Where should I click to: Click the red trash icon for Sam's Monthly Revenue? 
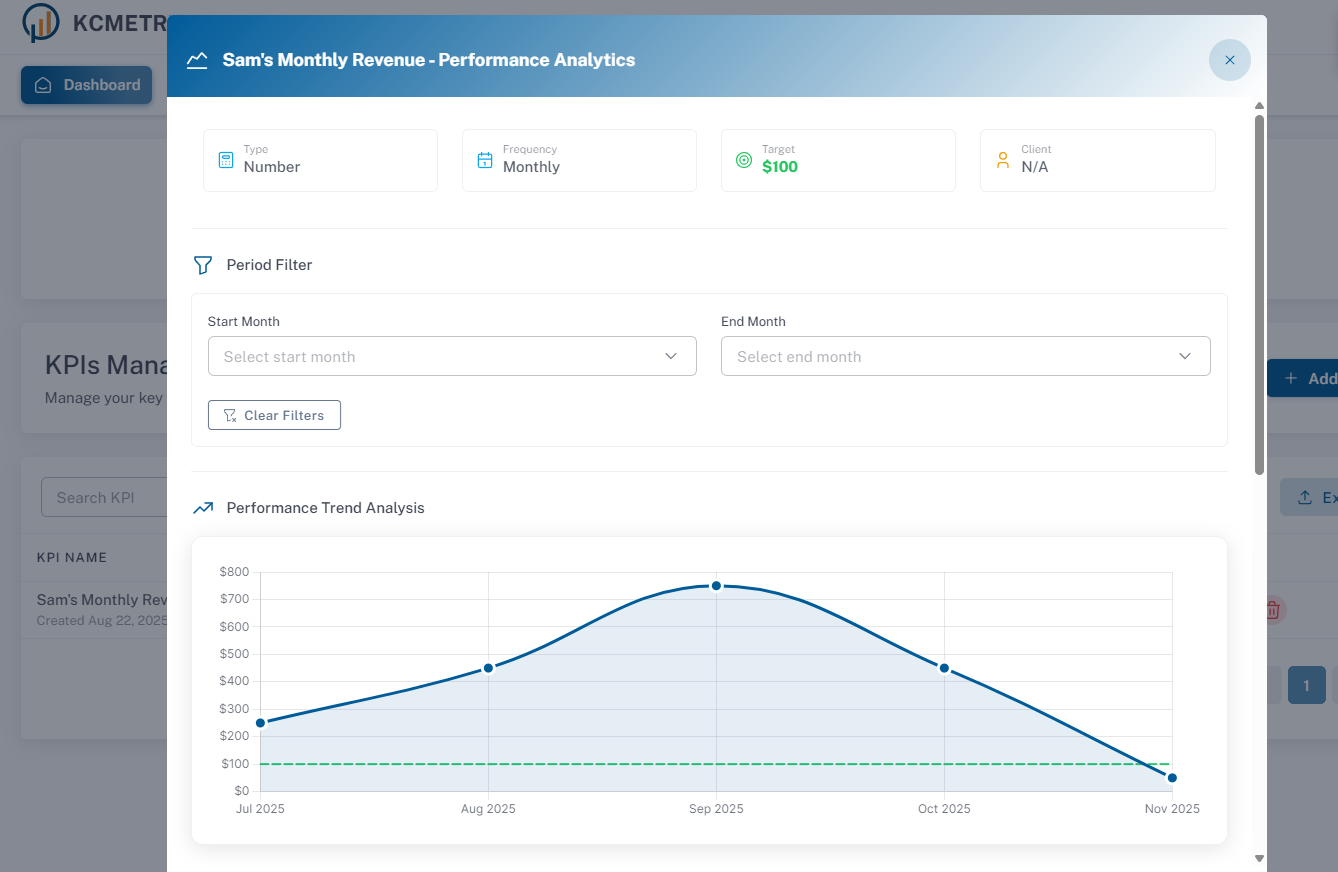pos(1271,609)
